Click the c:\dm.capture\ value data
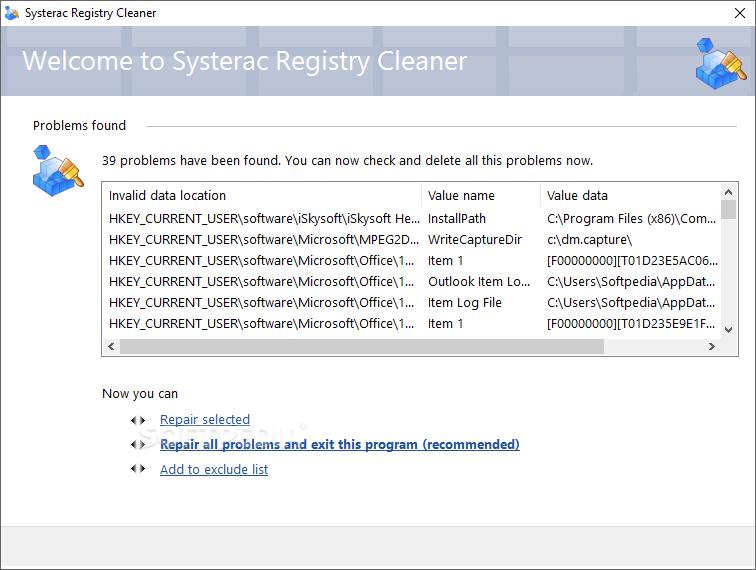The height and width of the screenshot is (570, 756). coord(589,240)
